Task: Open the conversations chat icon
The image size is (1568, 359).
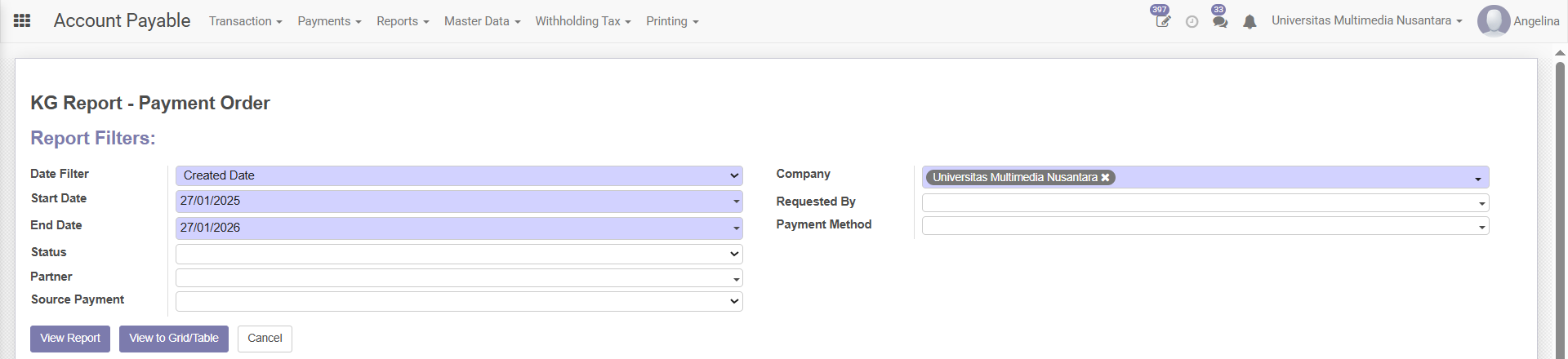Action: point(1219,22)
